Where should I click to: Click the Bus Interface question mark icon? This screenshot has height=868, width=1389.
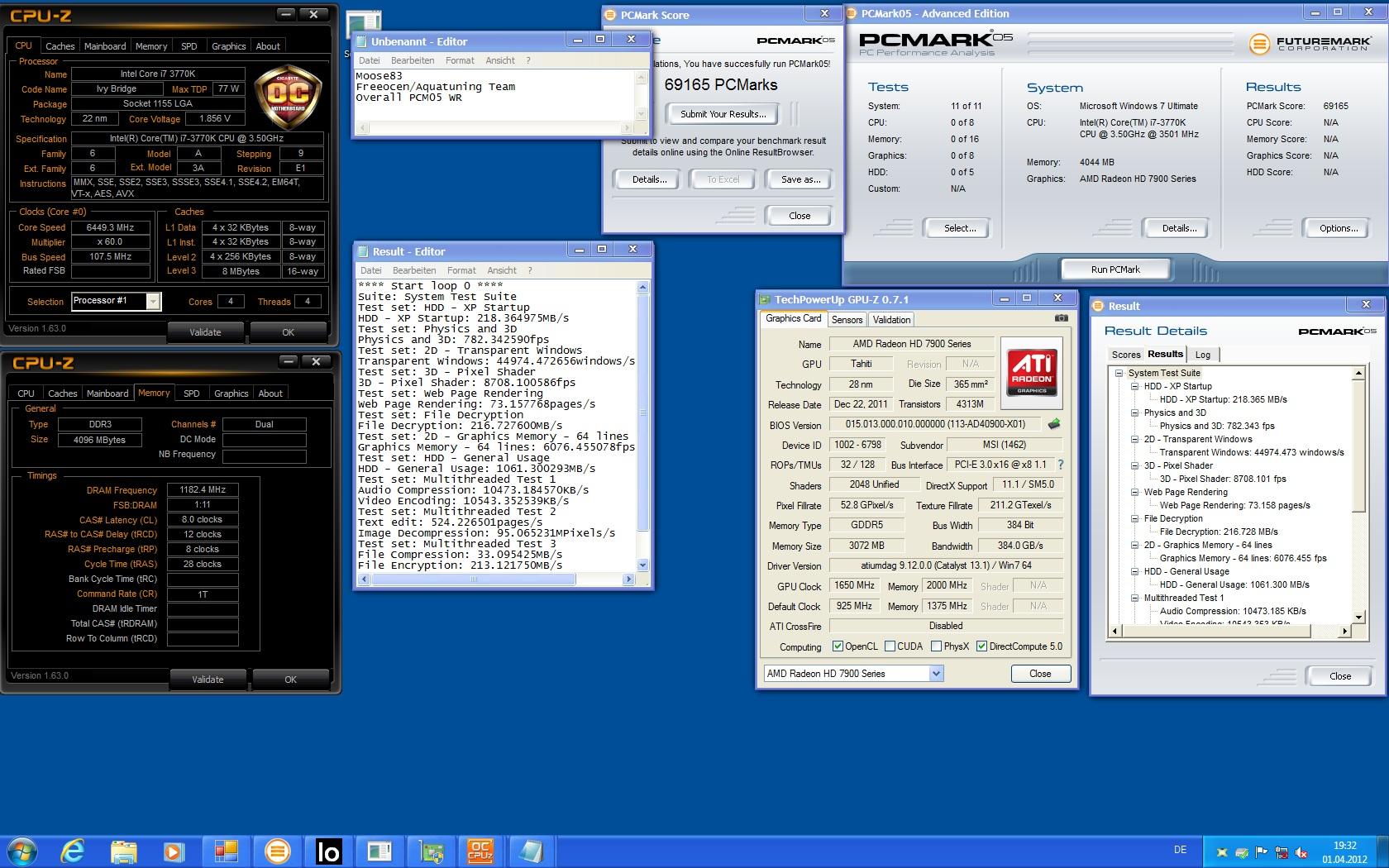[1061, 465]
